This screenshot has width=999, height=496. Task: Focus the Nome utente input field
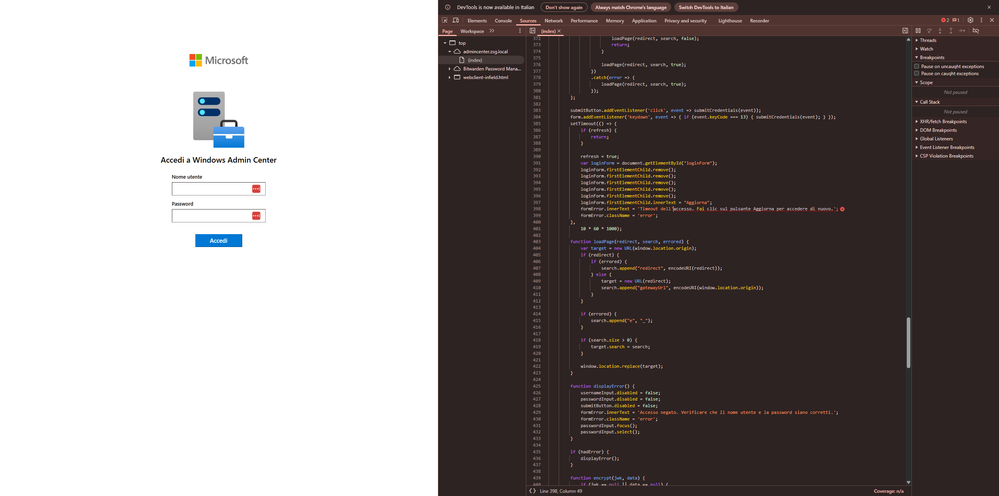[219, 189]
